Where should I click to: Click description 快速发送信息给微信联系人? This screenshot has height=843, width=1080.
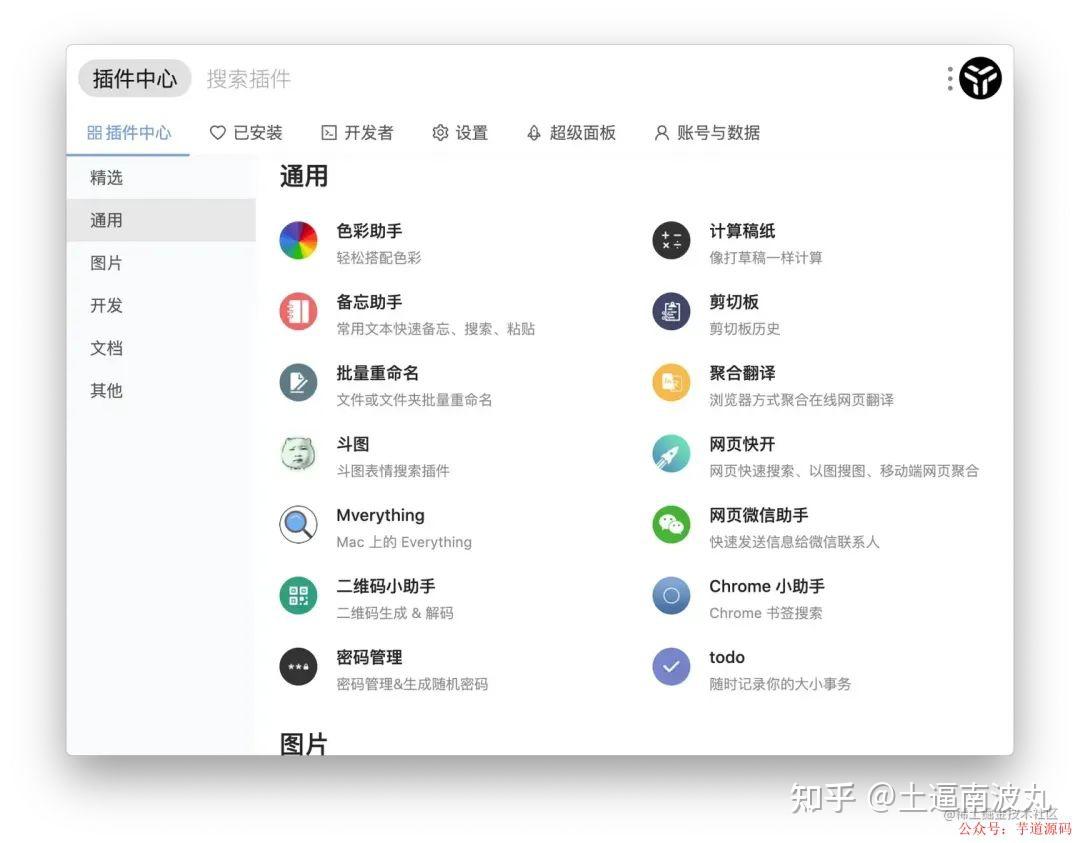click(x=794, y=542)
